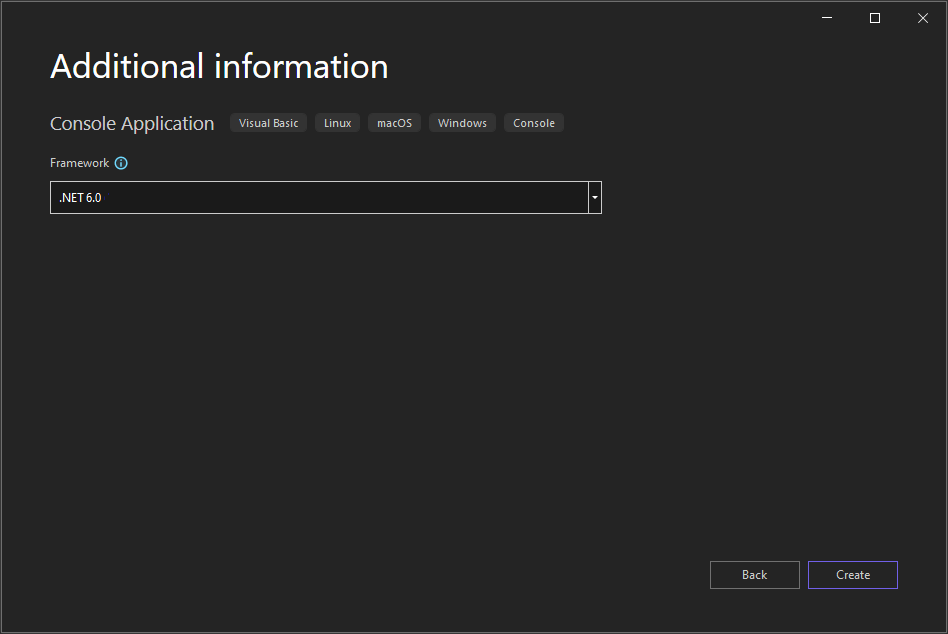This screenshot has height=634, width=948.
Task: Click the .NET 6.0 text in the selector
Action: coord(80,197)
